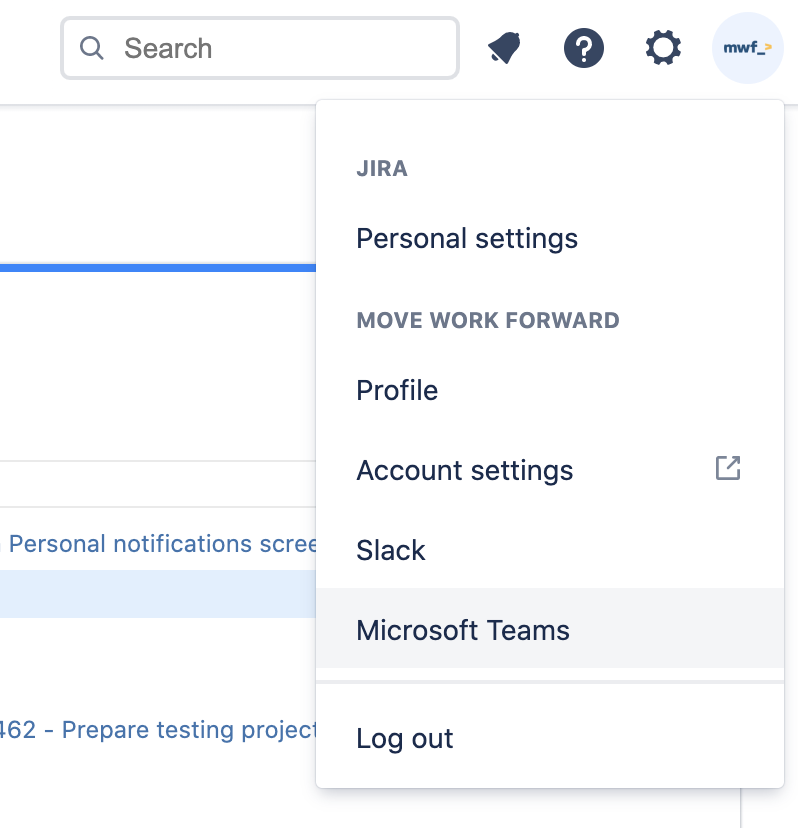Click the JIRA section heading
The width and height of the screenshot is (798, 828).
(382, 168)
